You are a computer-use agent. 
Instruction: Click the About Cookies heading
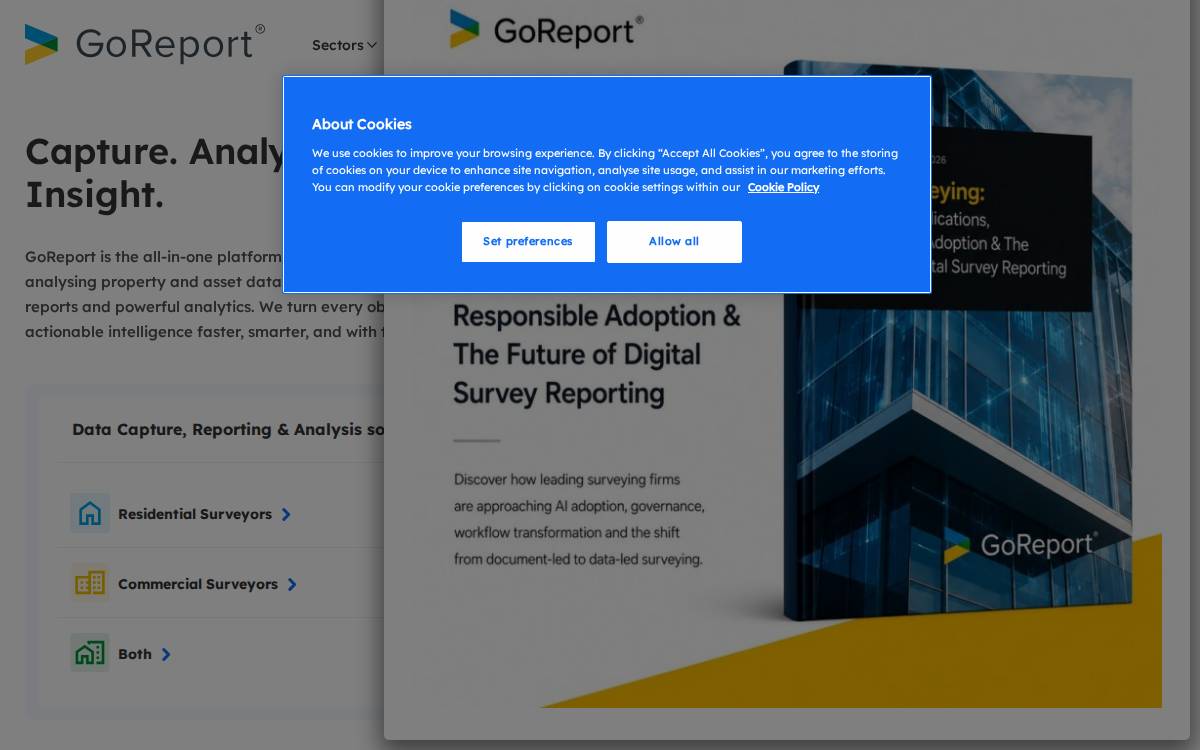pyautogui.click(x=362, y=124)
